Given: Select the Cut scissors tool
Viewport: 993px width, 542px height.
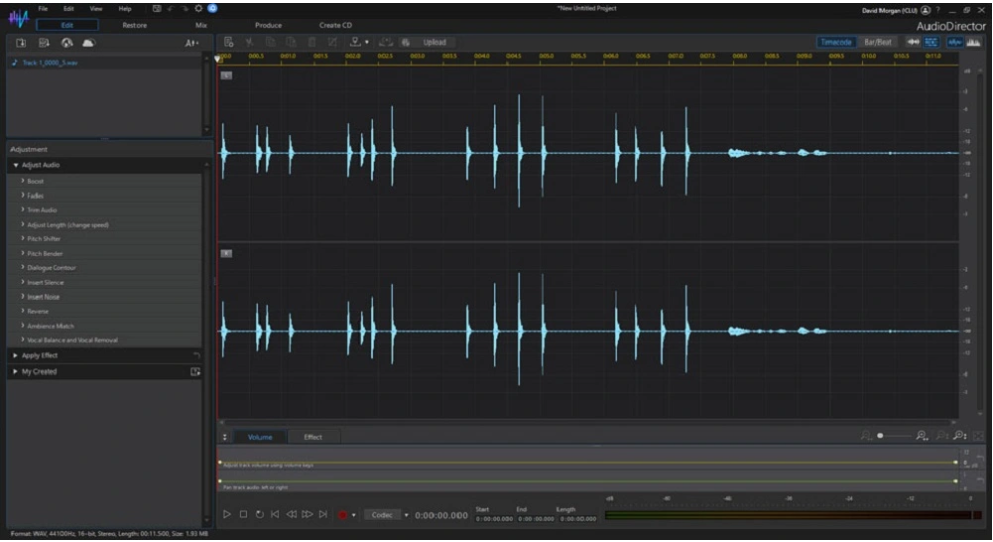Looking at the screenshot, I should [250, 42].
